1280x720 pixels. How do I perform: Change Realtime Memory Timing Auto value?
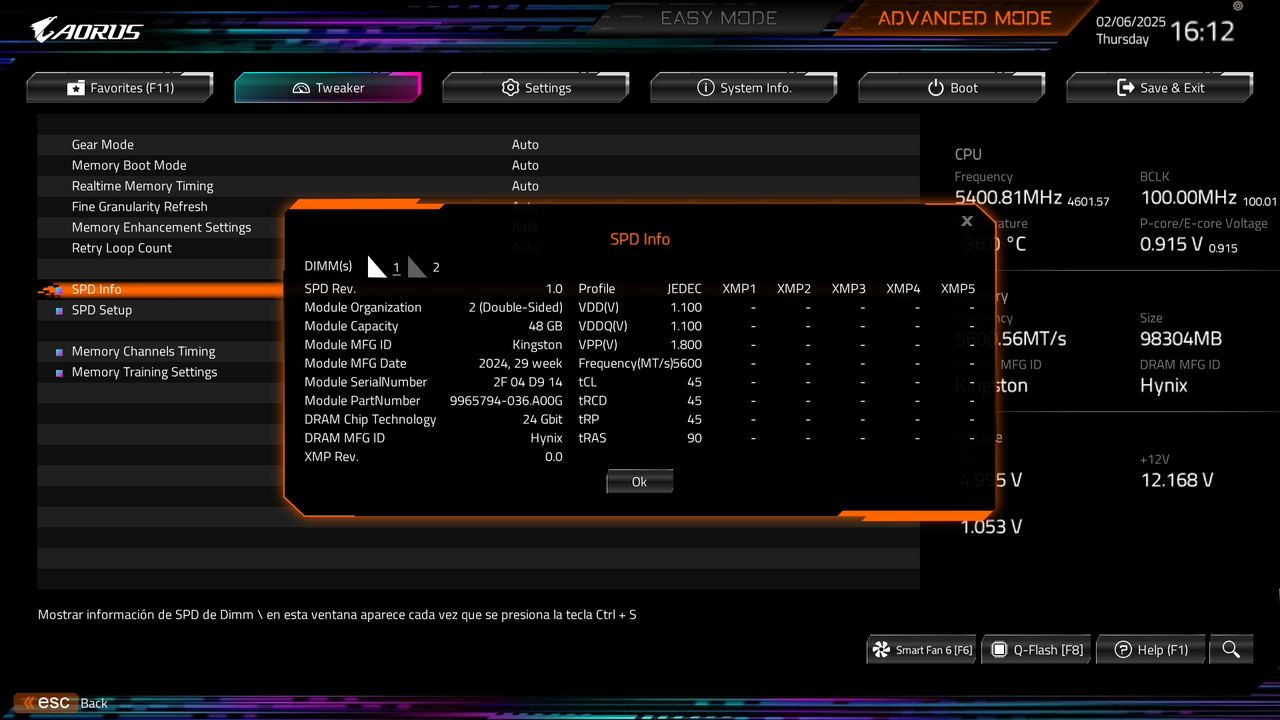tap(525, 186)
